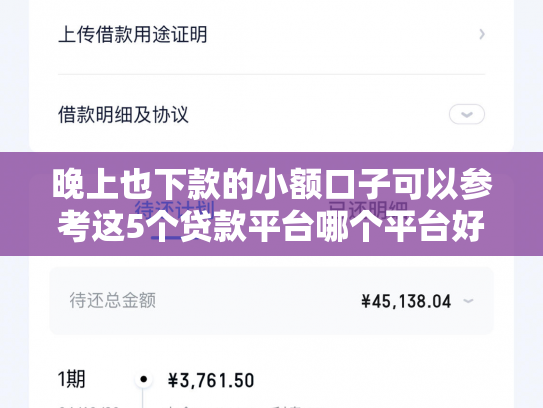Click the divider below 上传借款用途证明

(x=271, y=74)
